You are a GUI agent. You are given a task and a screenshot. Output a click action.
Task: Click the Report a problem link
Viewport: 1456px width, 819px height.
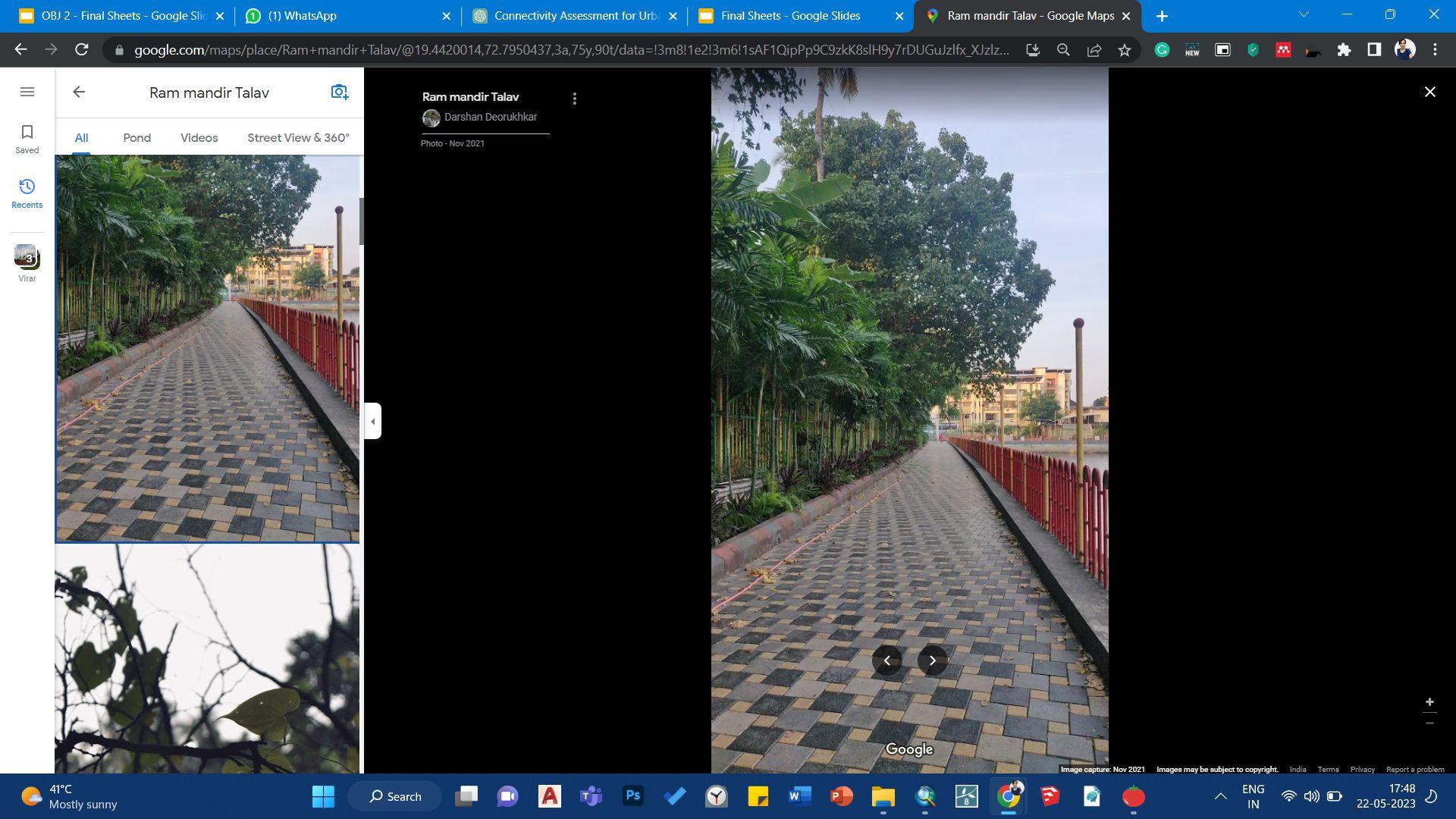point(1414,769)
